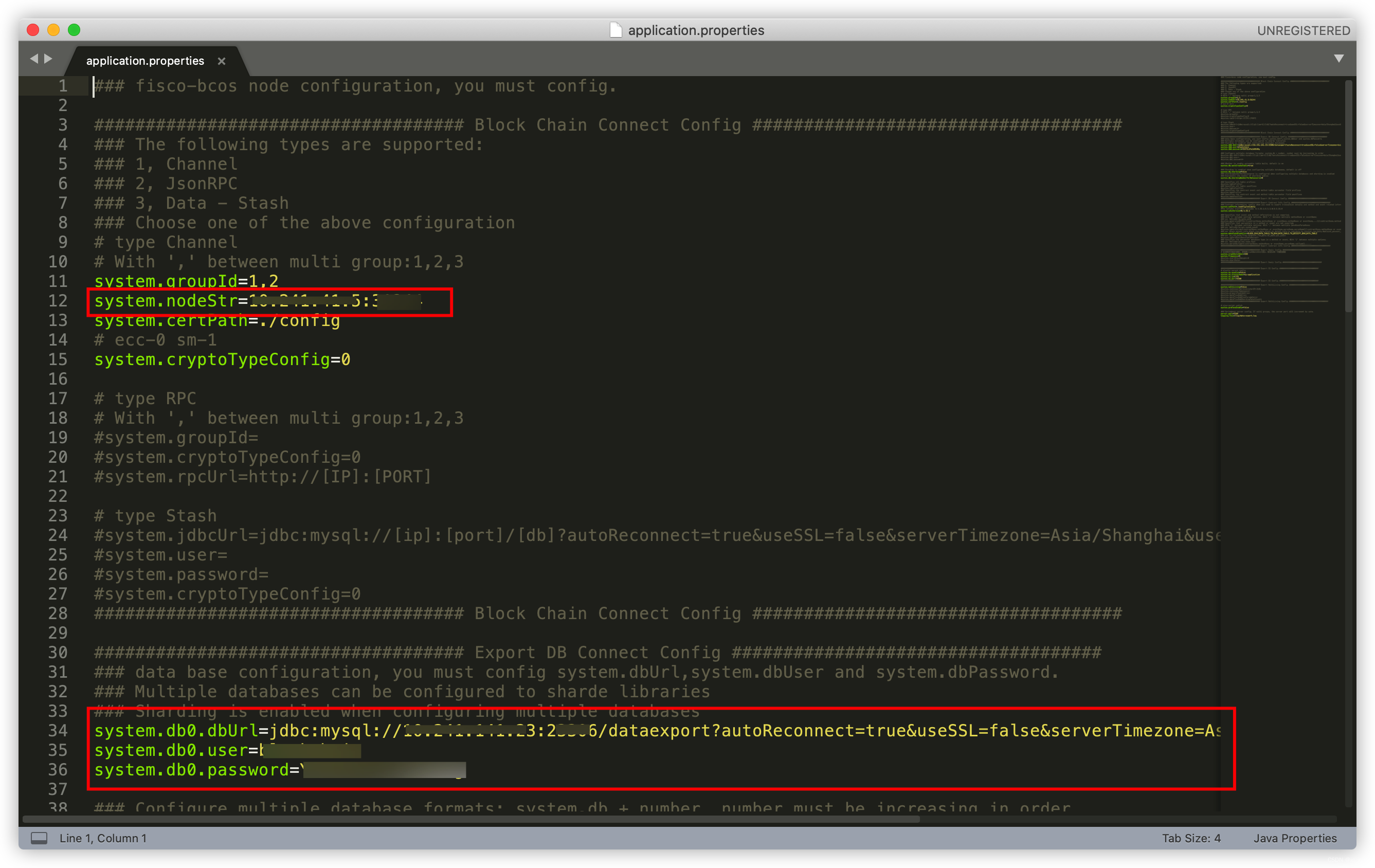The image size is (1375, 868).
Task: Click the '# ecc-0 sm-1' comment
Action: [155, 340]
